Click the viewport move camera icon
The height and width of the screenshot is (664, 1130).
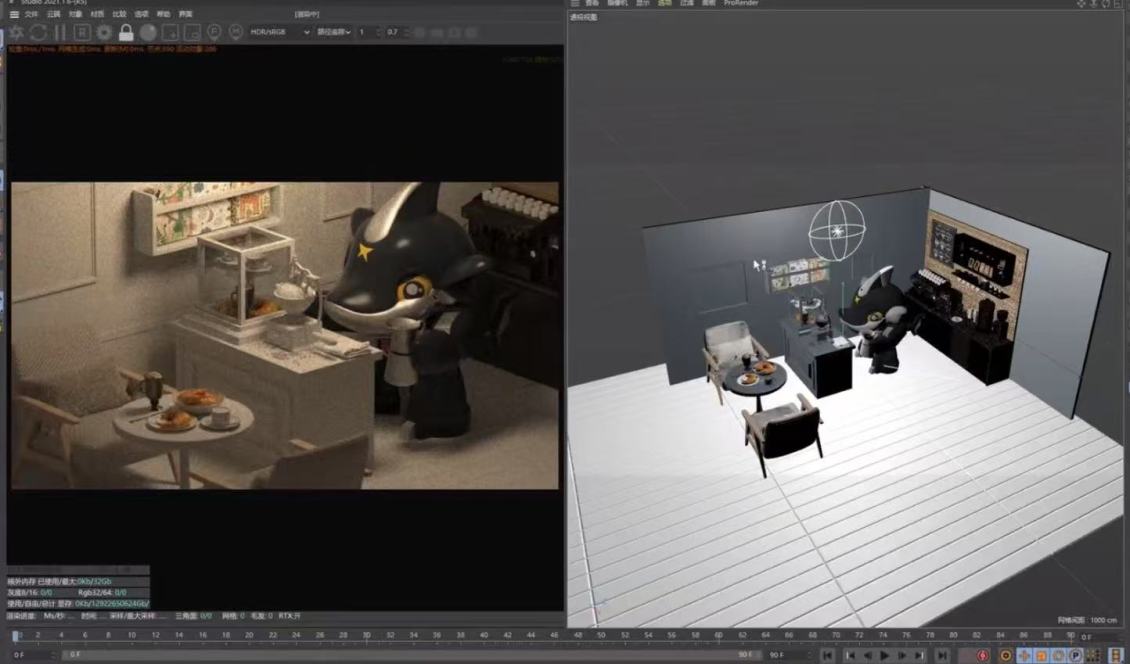(1081, 4)
